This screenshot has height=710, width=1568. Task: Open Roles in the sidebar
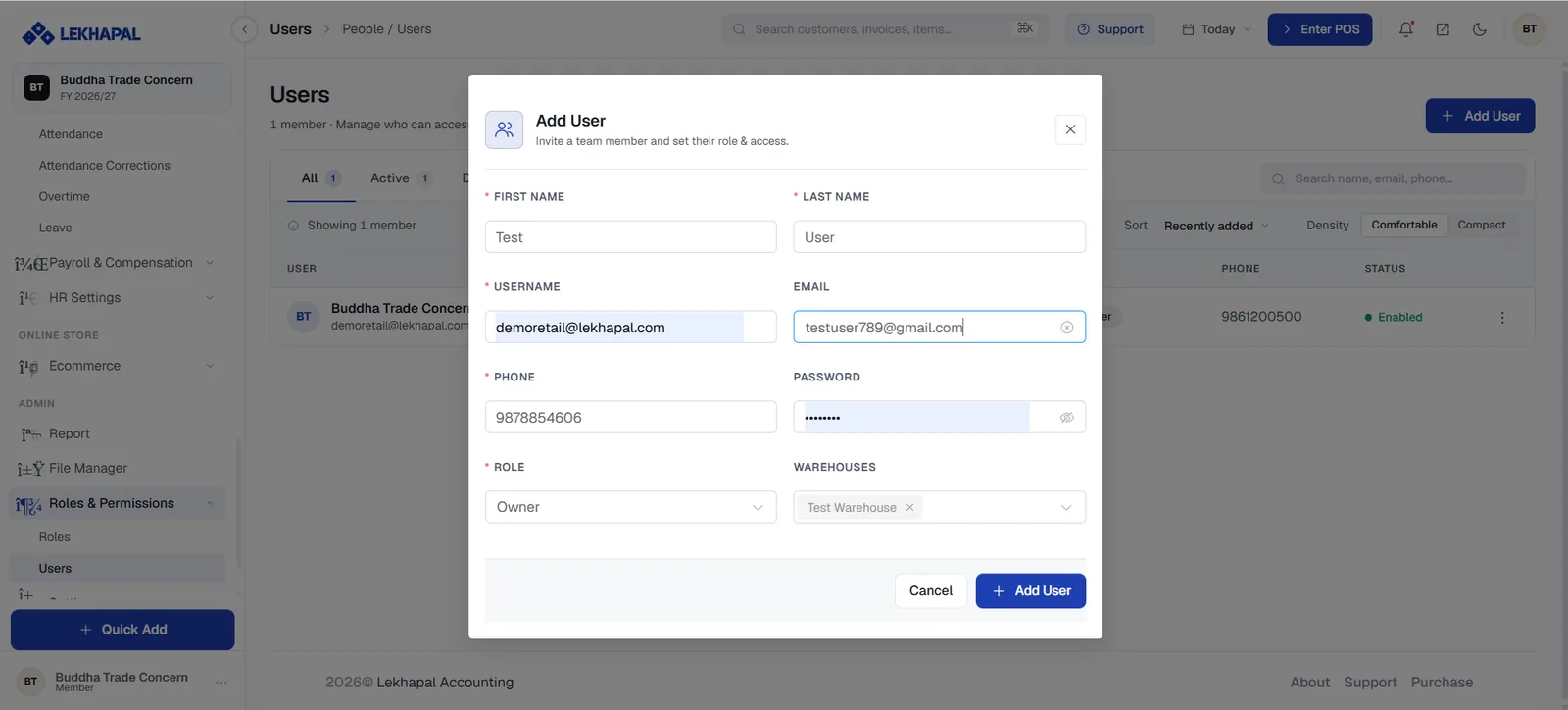[x=54, y=537]
